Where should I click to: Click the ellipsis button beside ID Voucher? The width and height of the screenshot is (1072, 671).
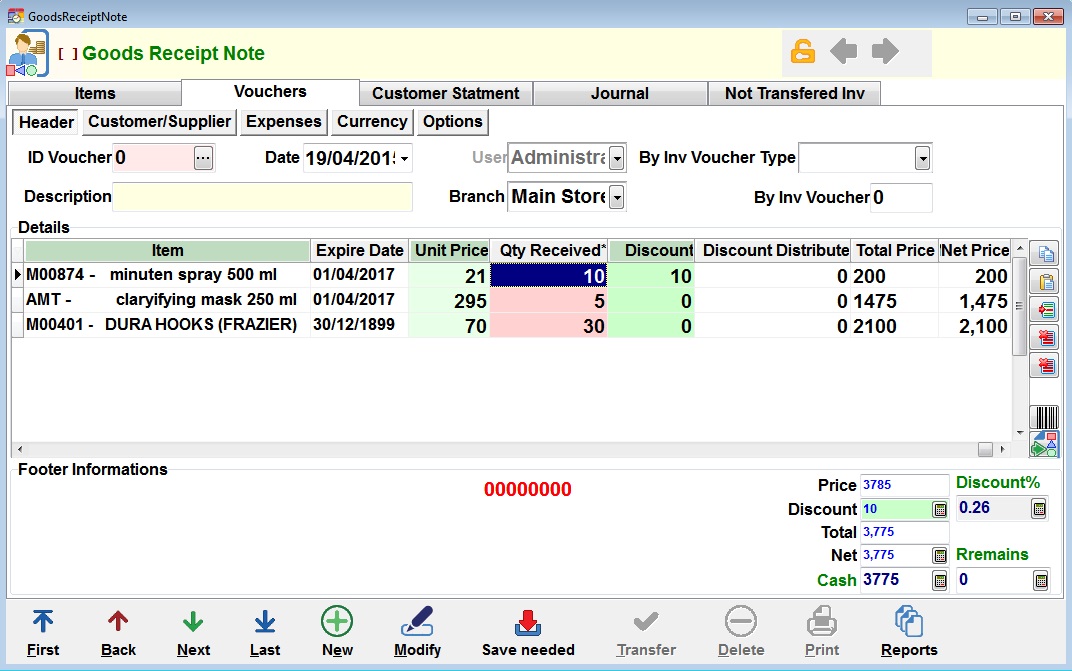(x=203, y=158)
